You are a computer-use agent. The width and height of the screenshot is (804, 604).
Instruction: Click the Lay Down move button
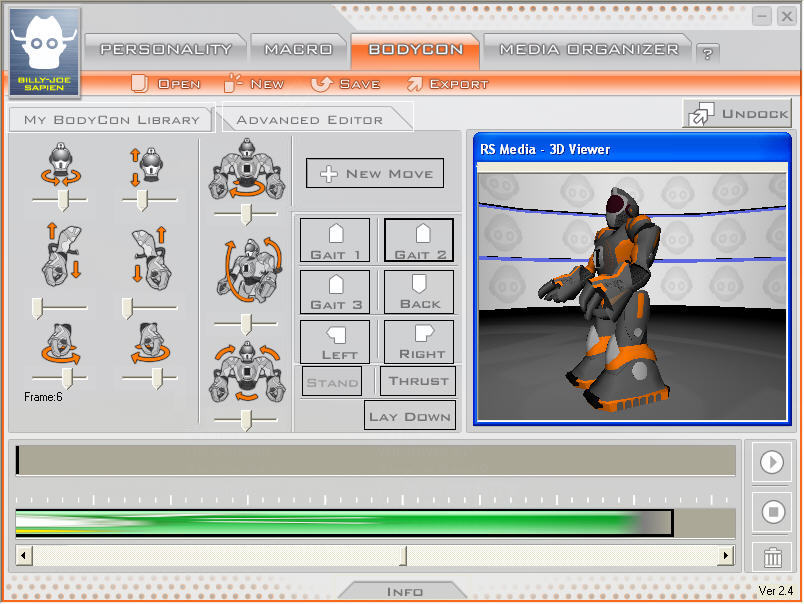[x=410, y=416]
